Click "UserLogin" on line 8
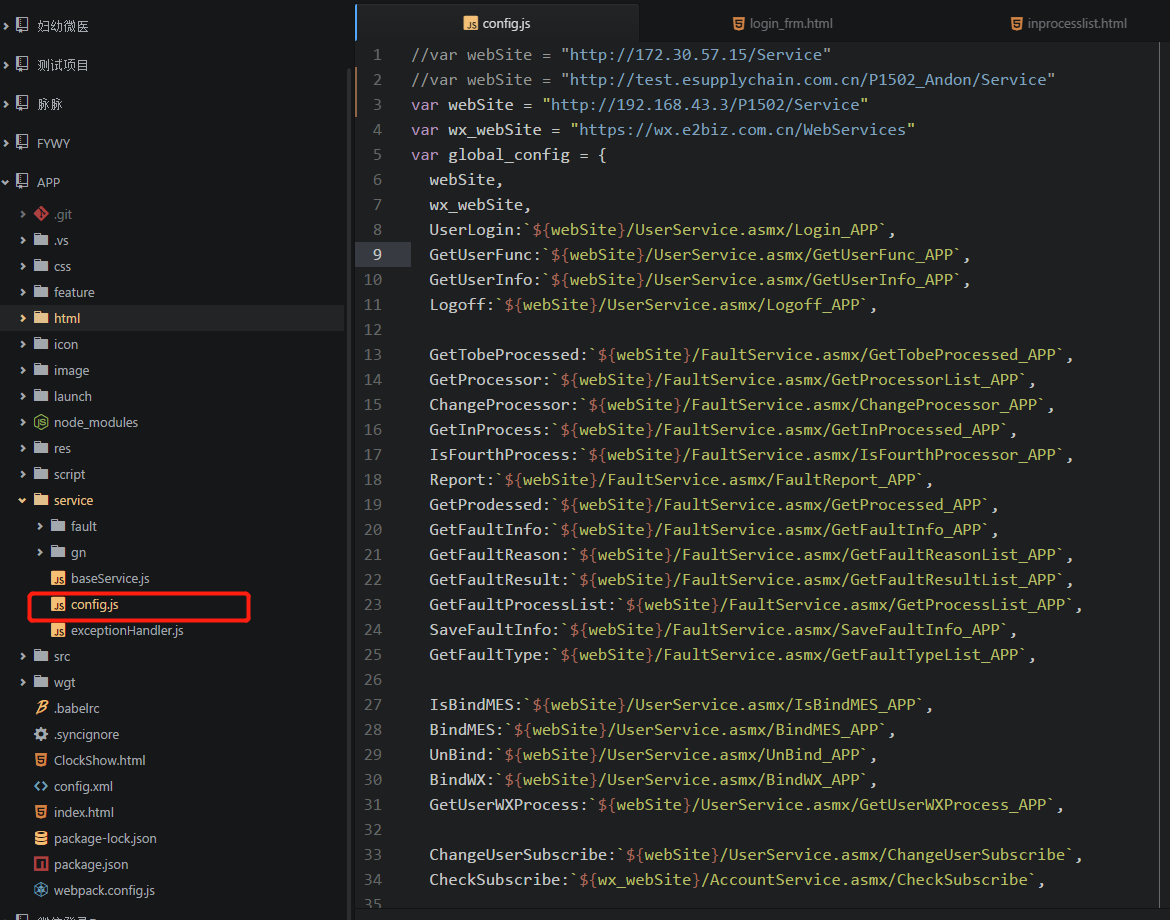Viewport: 1170px width, 920px height. tap(471, 230)
